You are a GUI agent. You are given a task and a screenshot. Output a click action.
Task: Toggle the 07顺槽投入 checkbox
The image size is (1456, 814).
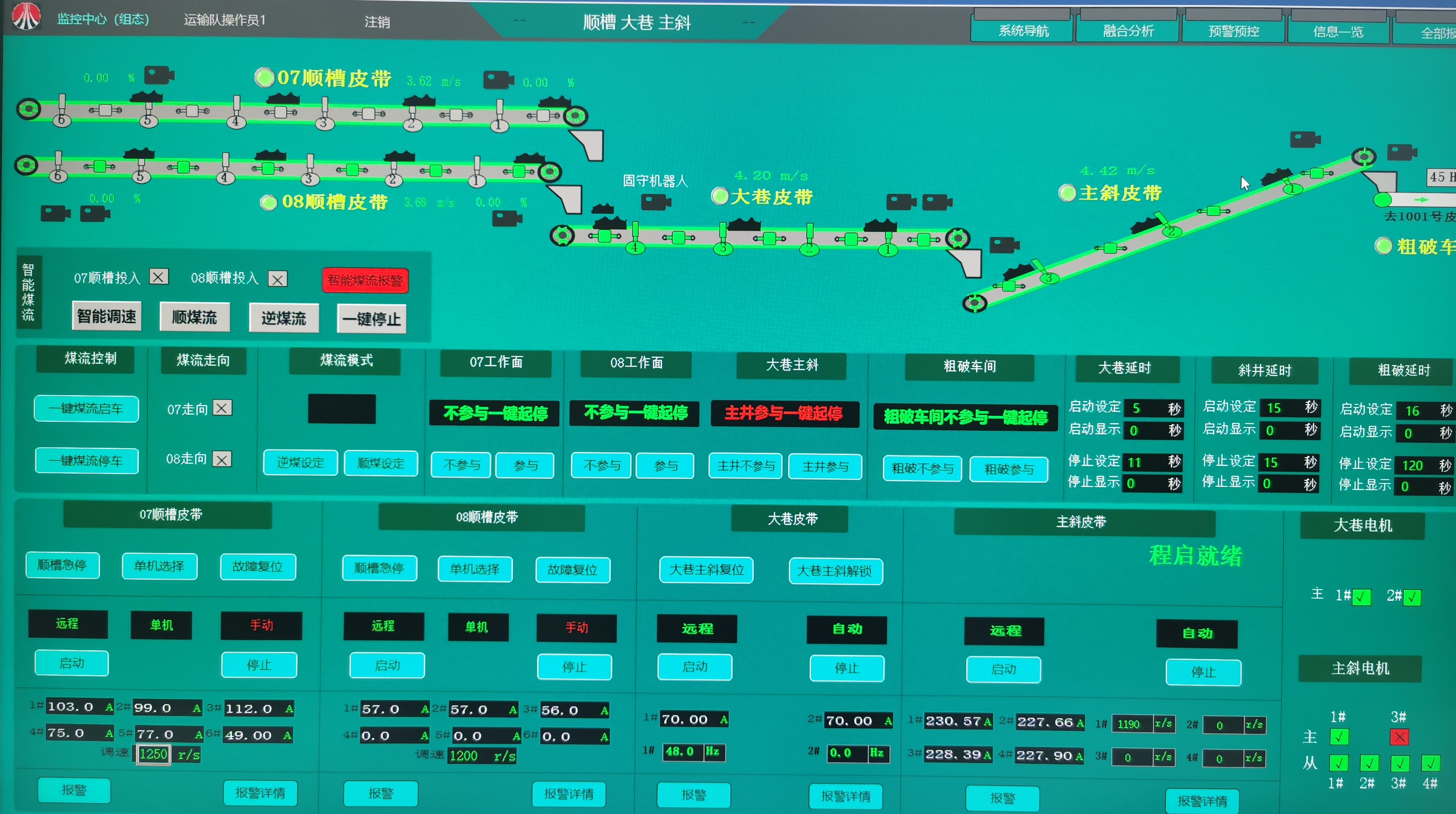(x=159, y=276)
